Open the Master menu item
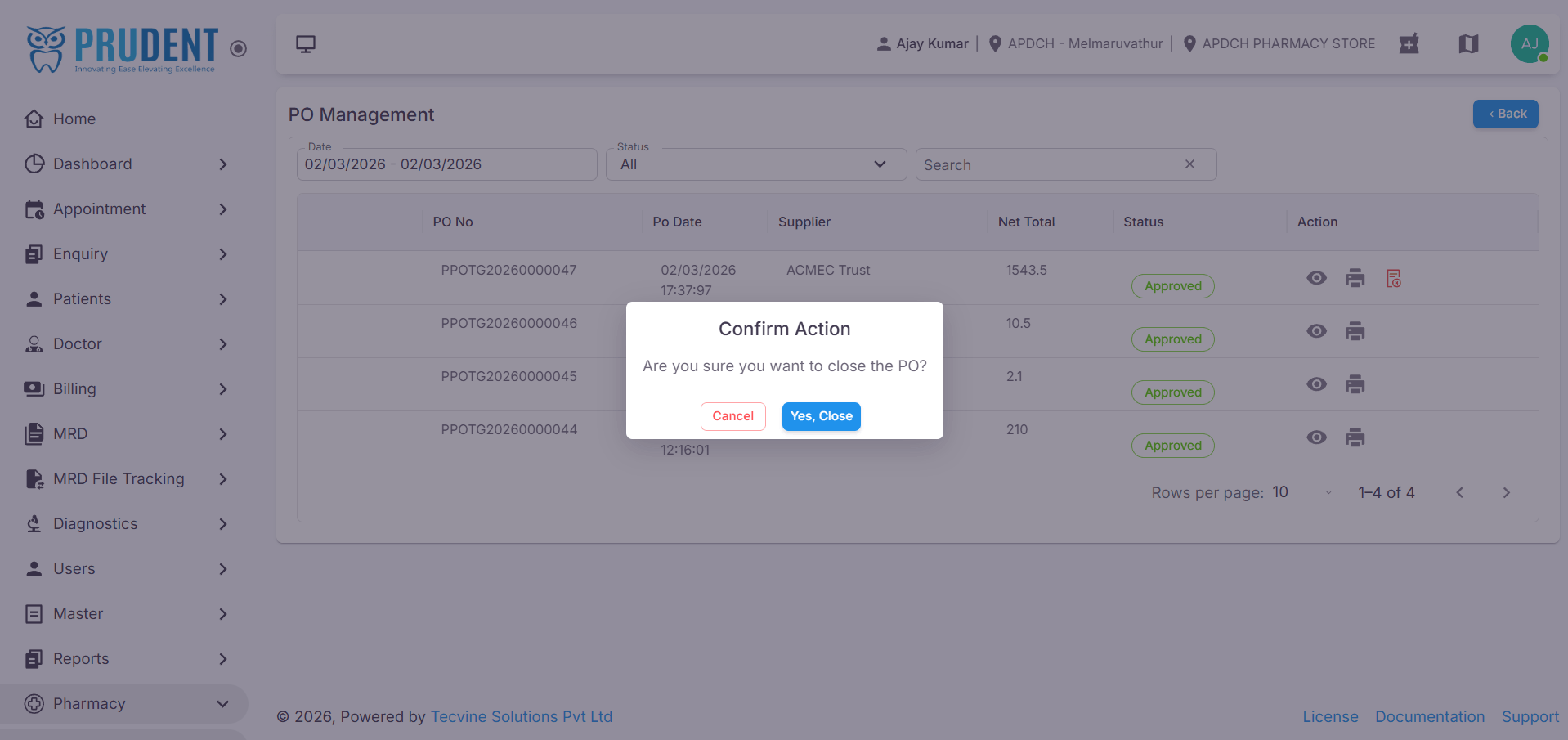 tap(124, 614)
